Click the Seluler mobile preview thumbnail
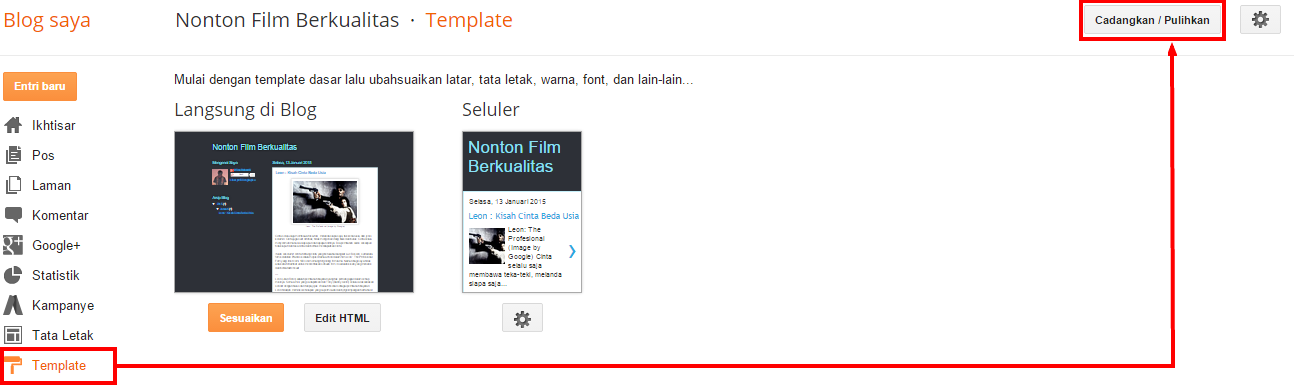 coord(522,212)
